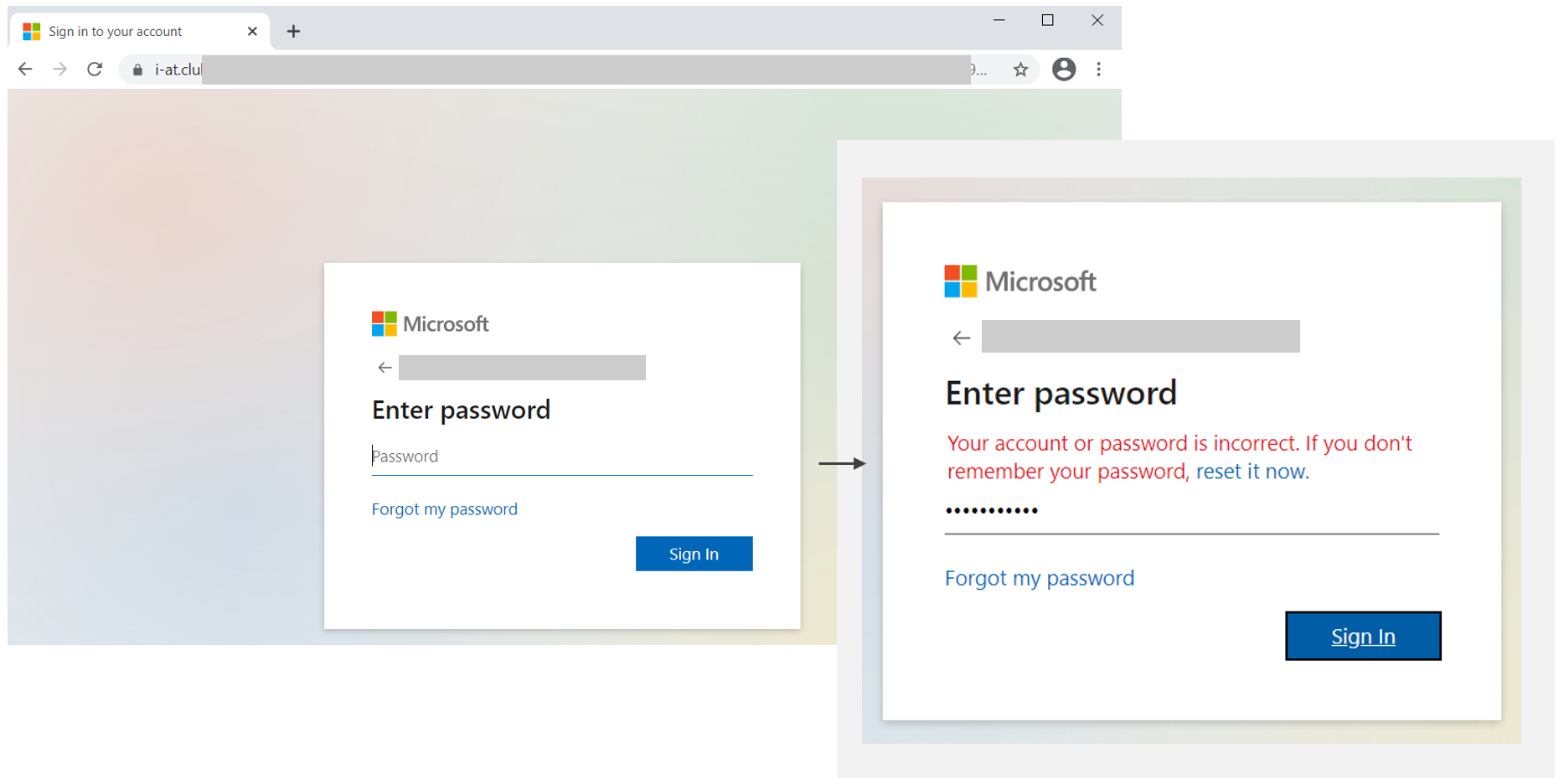Click the browser forward navigation arrow
This screenshot has width=1564, height=784.
click(59, 69)
